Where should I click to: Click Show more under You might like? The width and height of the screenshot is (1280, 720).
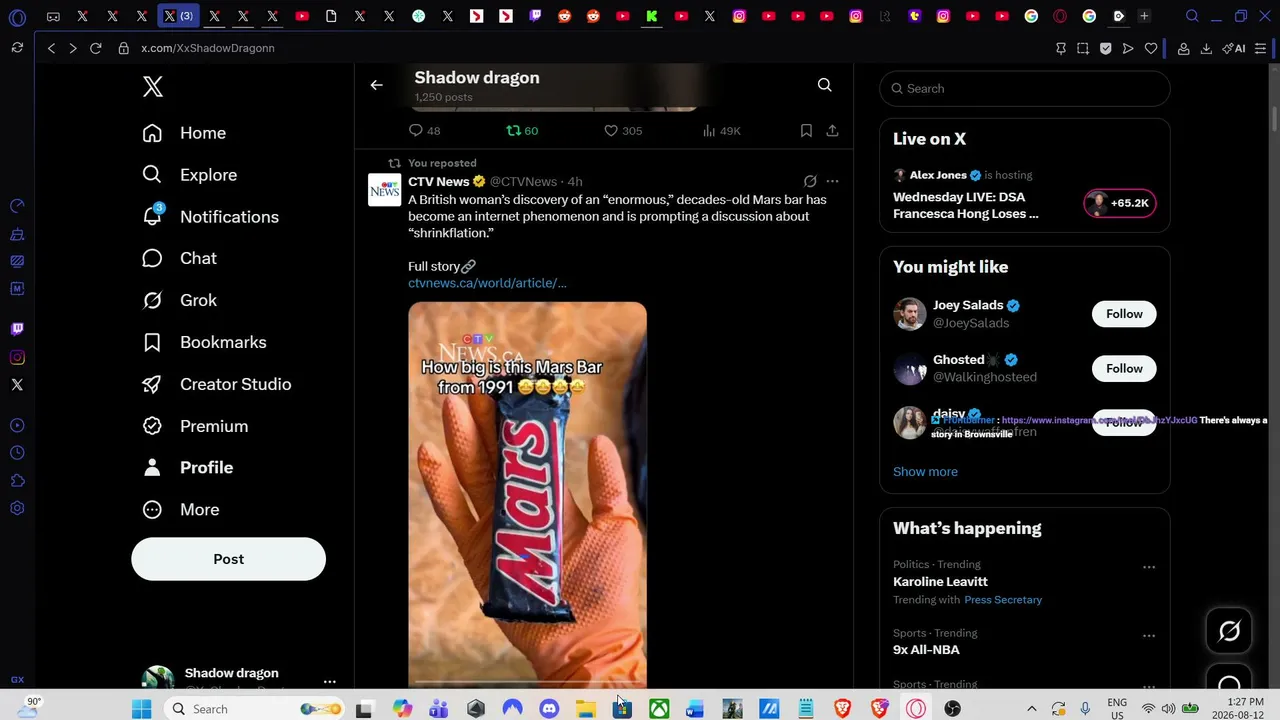pos(925,472)
